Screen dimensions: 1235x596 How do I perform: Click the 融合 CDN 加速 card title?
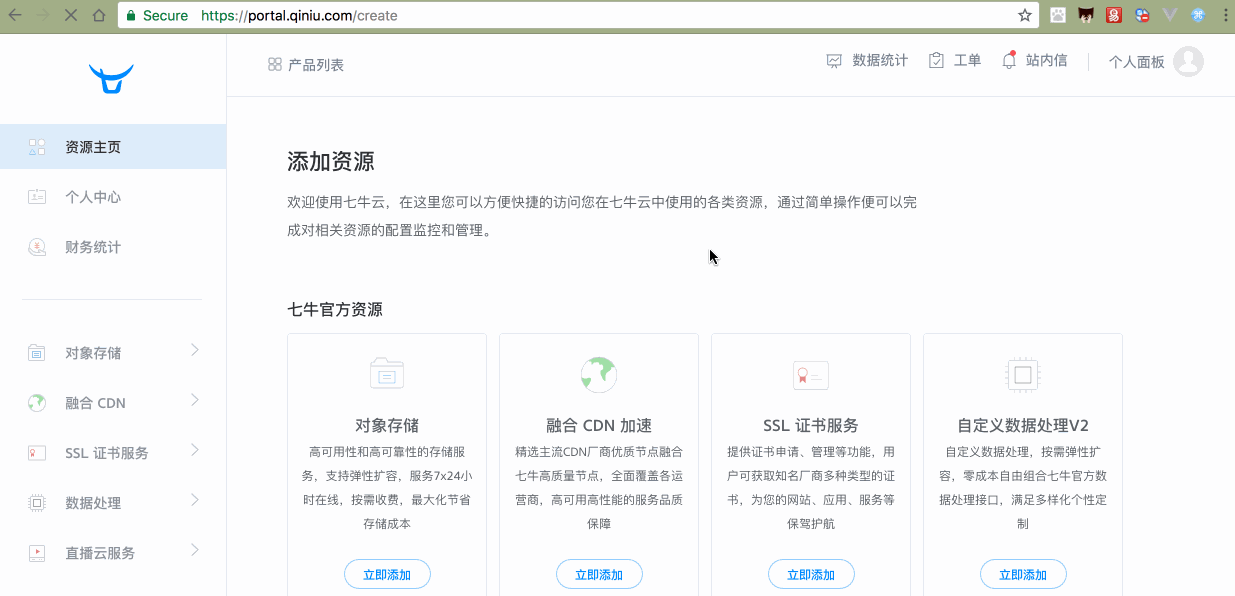(x=599, y=425)
